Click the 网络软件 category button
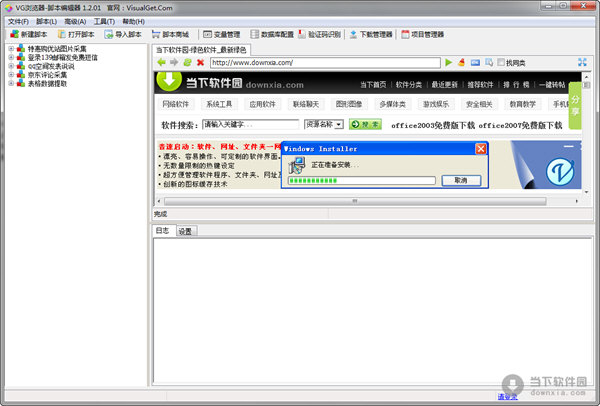 (176, 104)
